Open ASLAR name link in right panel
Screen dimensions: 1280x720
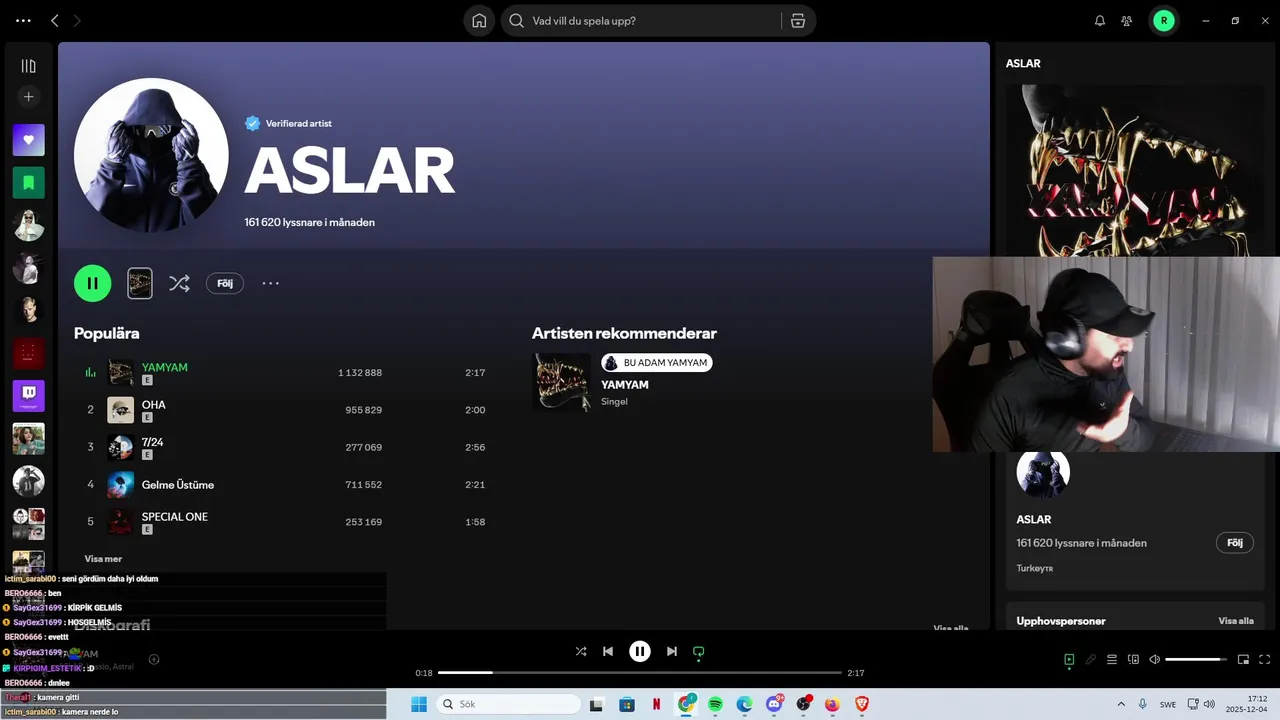(x=1033, y=520)
